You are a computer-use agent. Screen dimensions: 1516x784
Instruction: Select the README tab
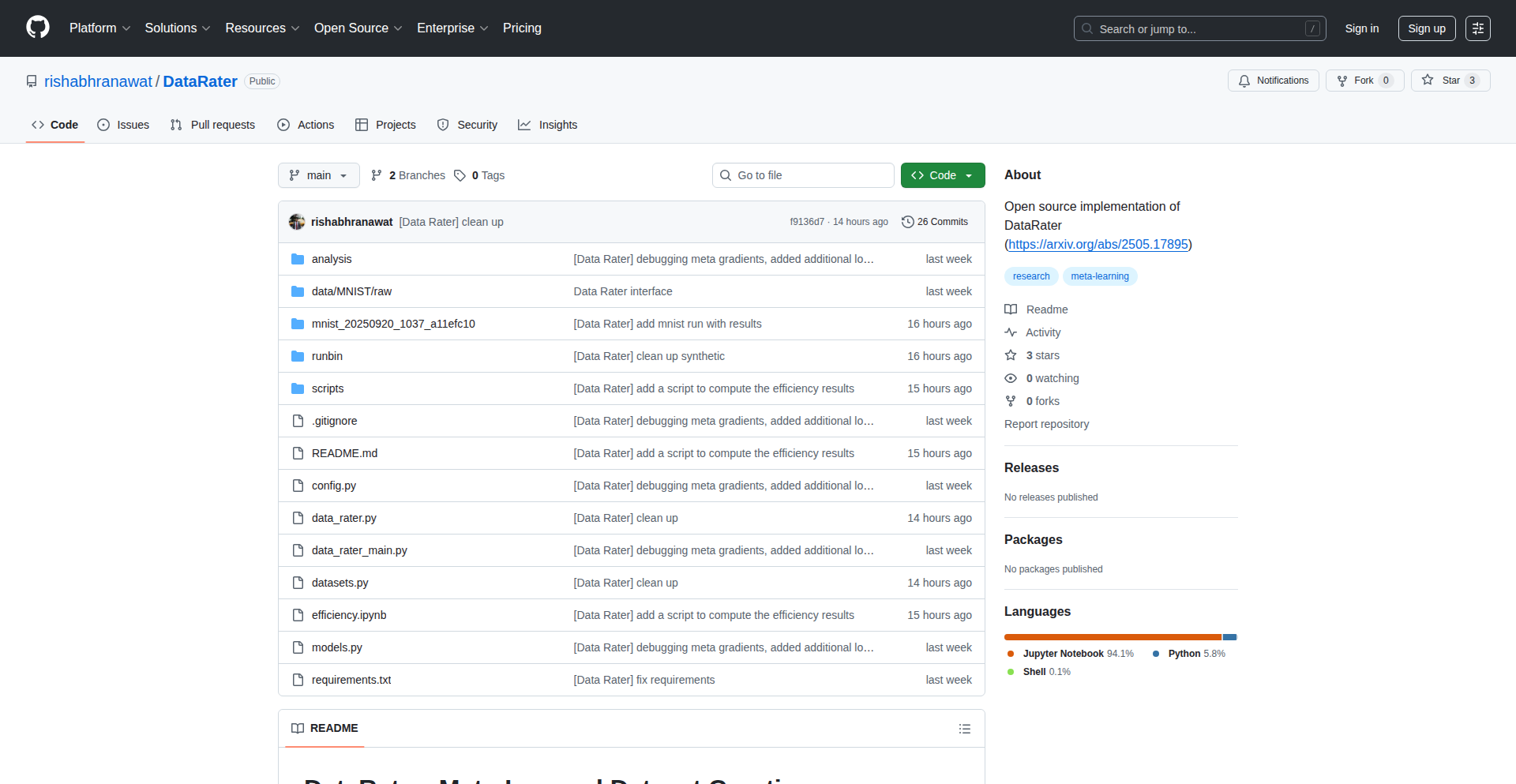tap(325, 728)
